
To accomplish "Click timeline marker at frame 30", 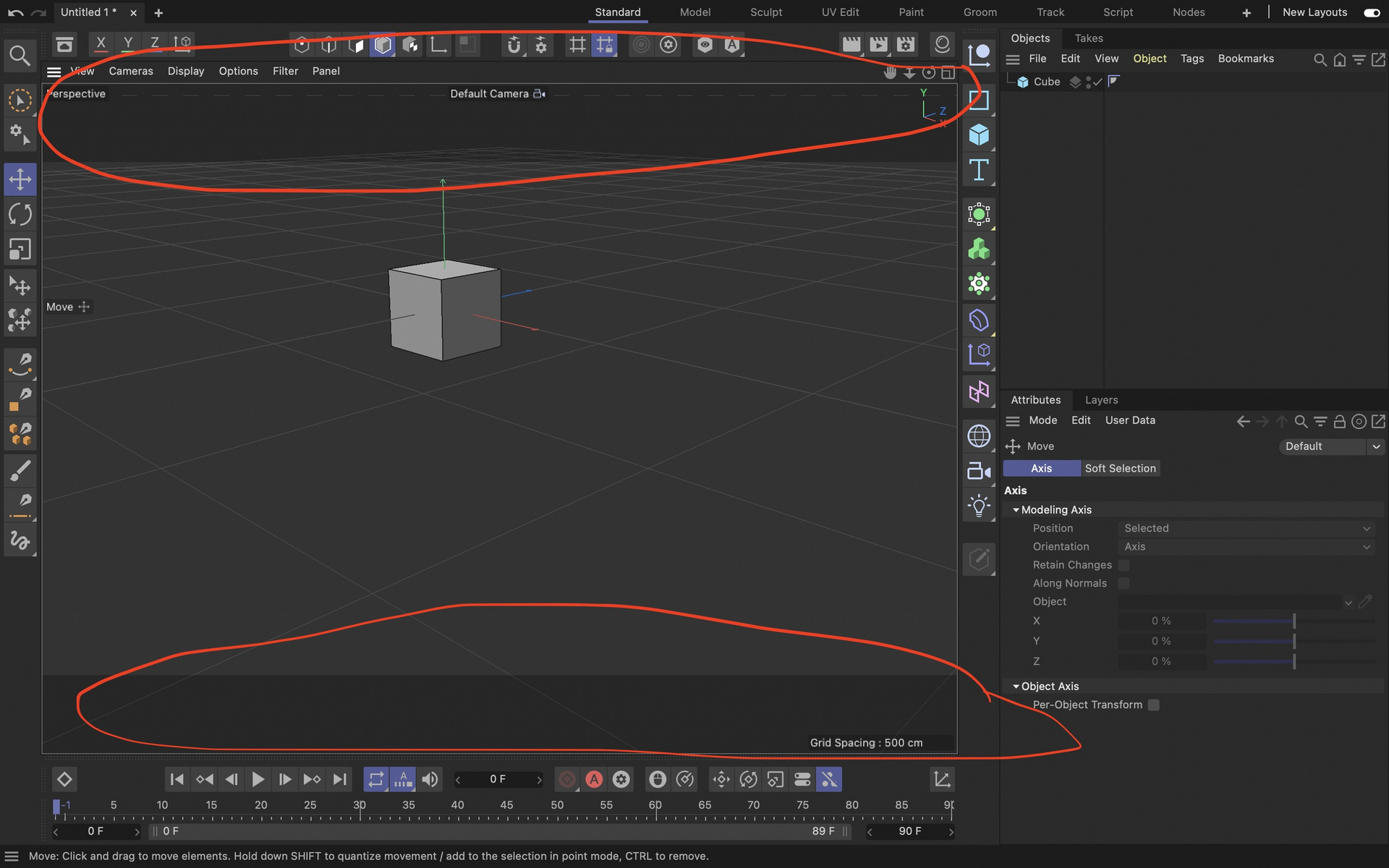I will tap(360, 807).
